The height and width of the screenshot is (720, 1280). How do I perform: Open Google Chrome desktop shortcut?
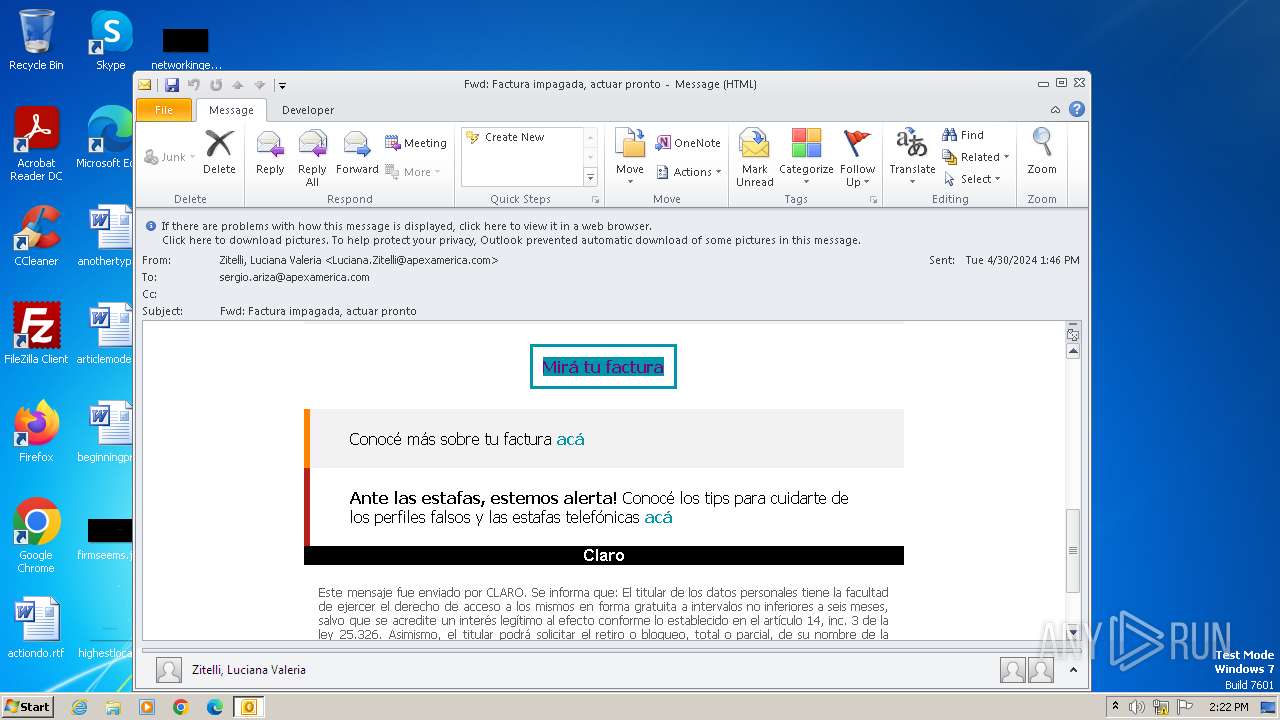point(36,536)
